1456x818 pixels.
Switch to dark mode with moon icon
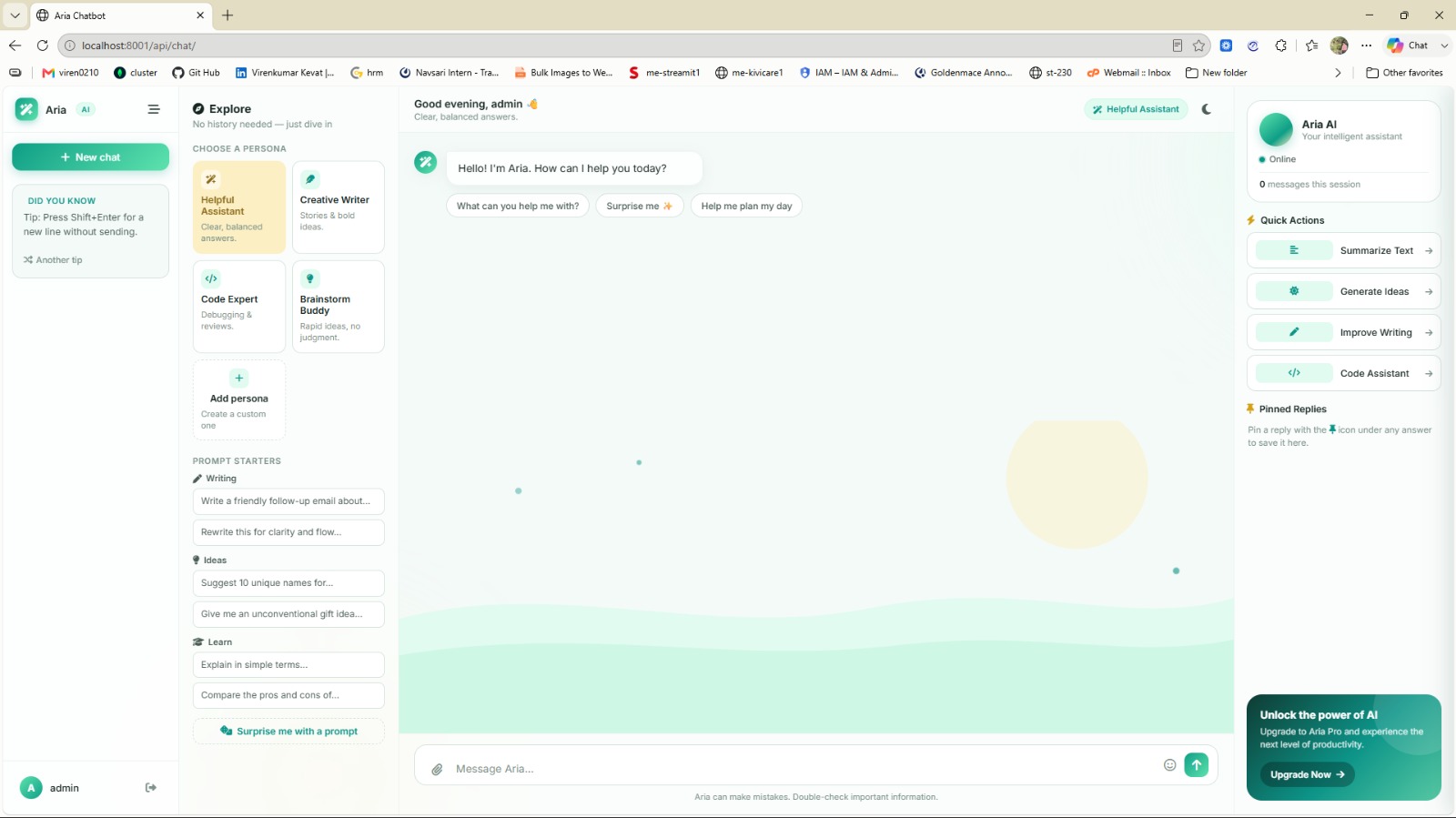[x=1207, y=109]
